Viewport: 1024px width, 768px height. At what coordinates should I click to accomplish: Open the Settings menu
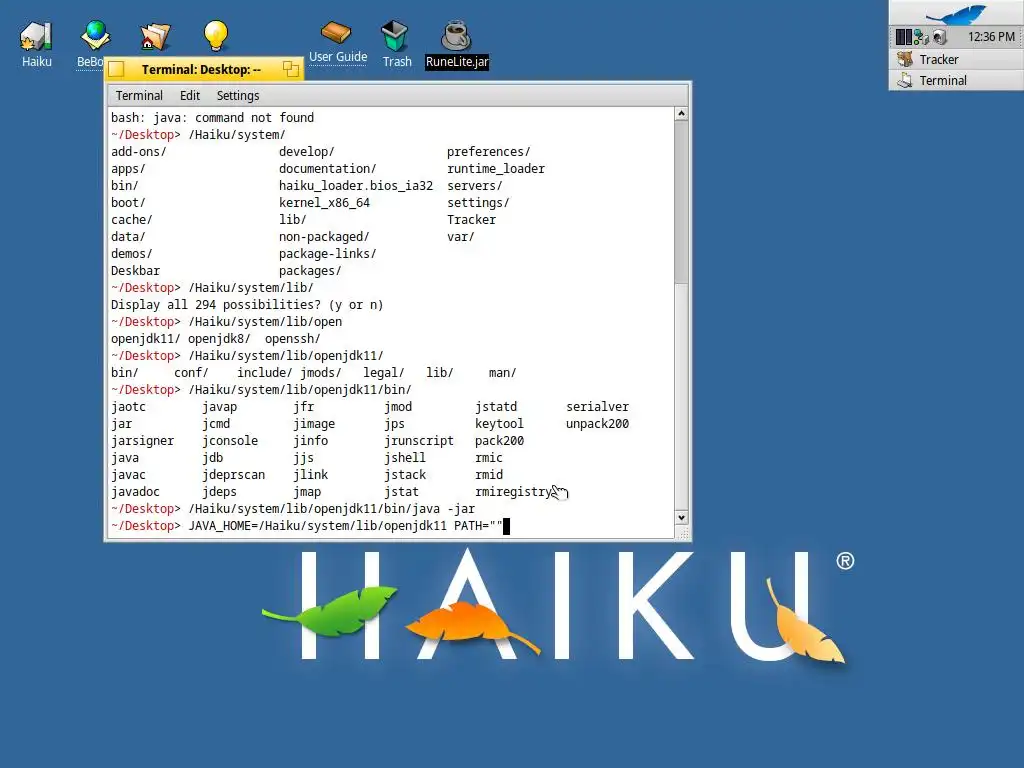238,95
